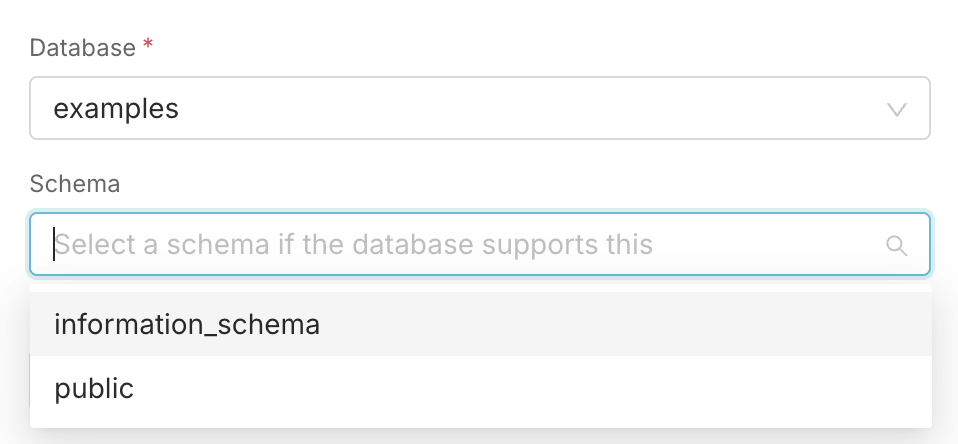The height and width of the screenshot is (444, 958).
Task: Place the cursor at start of Schema input
Action: click(54, 244)
